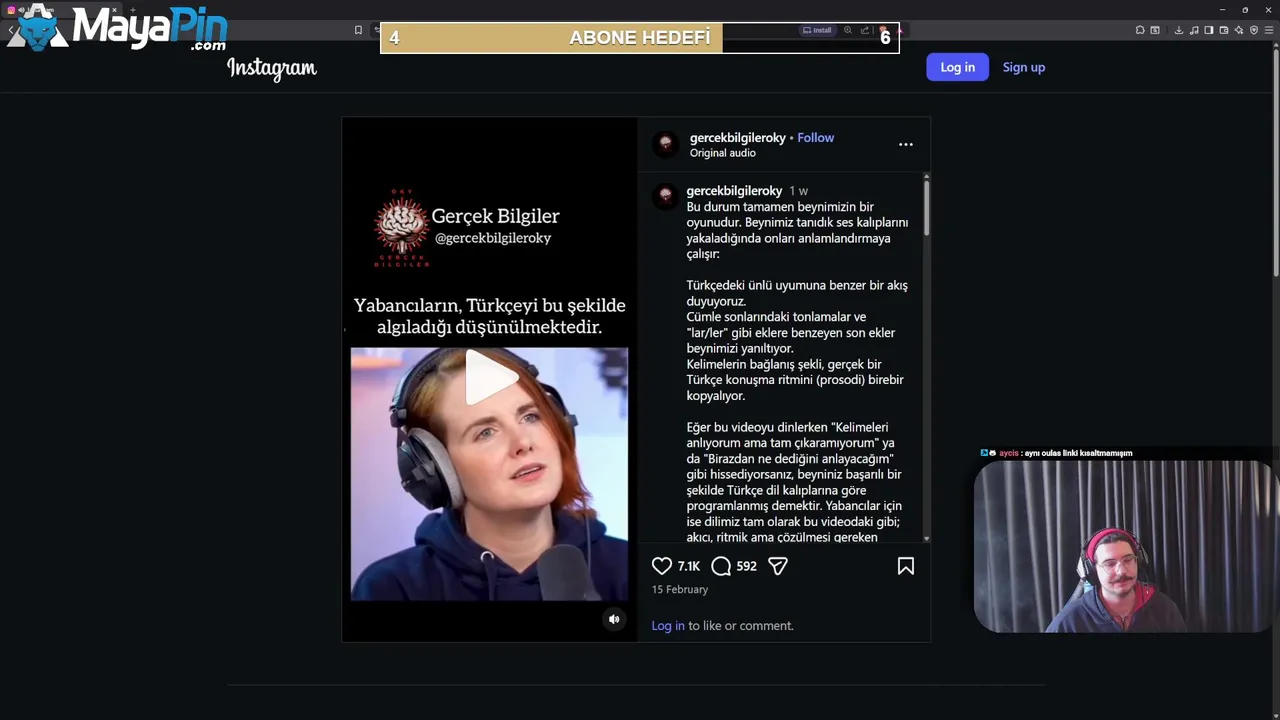The width and height of the screenshot is (1280, 720).
Task: Open gercekbilgileroky username in the caption
Action: [x=734, y=191]
